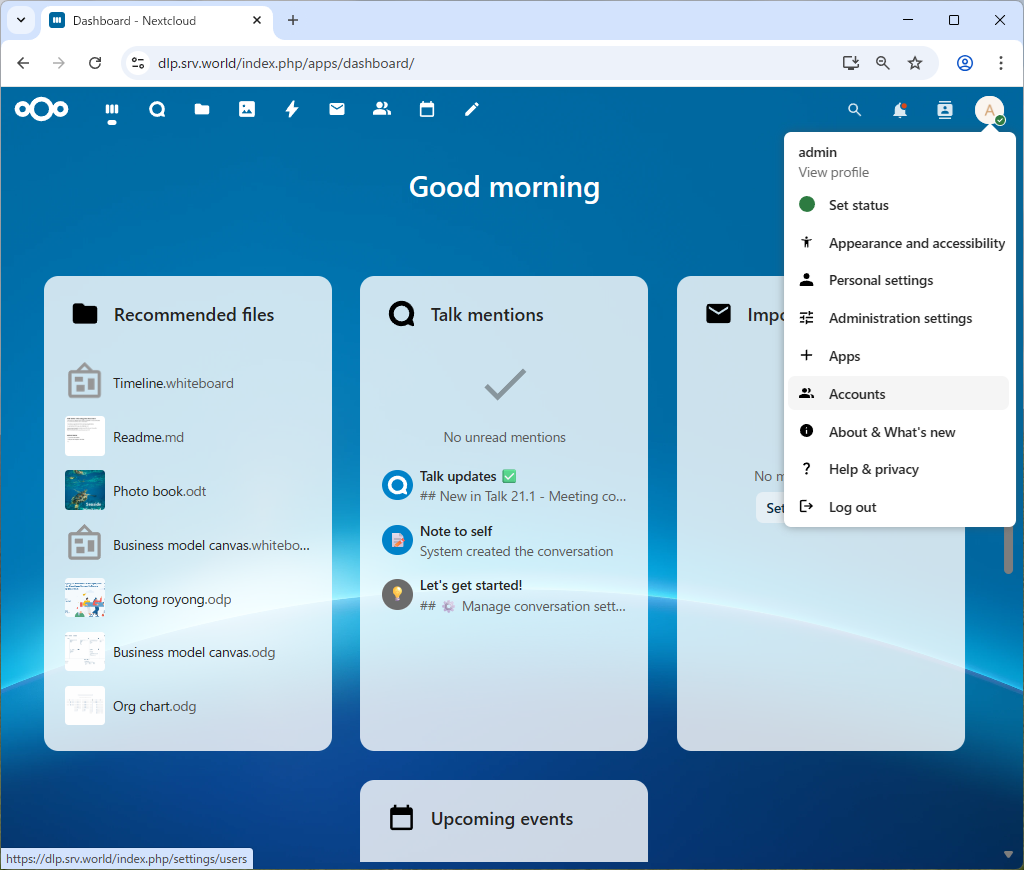Open the Mail envelope icon in header
Viewport: 1024px width, 870px height.
(x=337, y=110)
